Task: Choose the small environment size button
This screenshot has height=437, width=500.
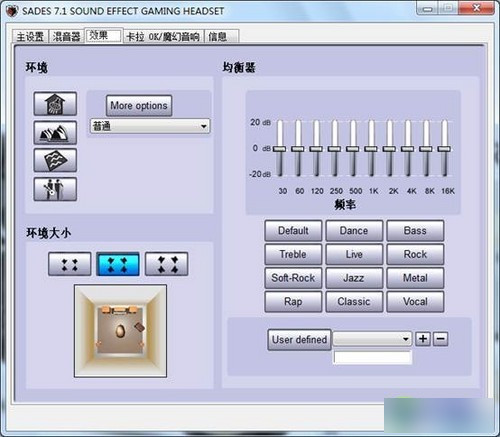Action: click(69, 264)
